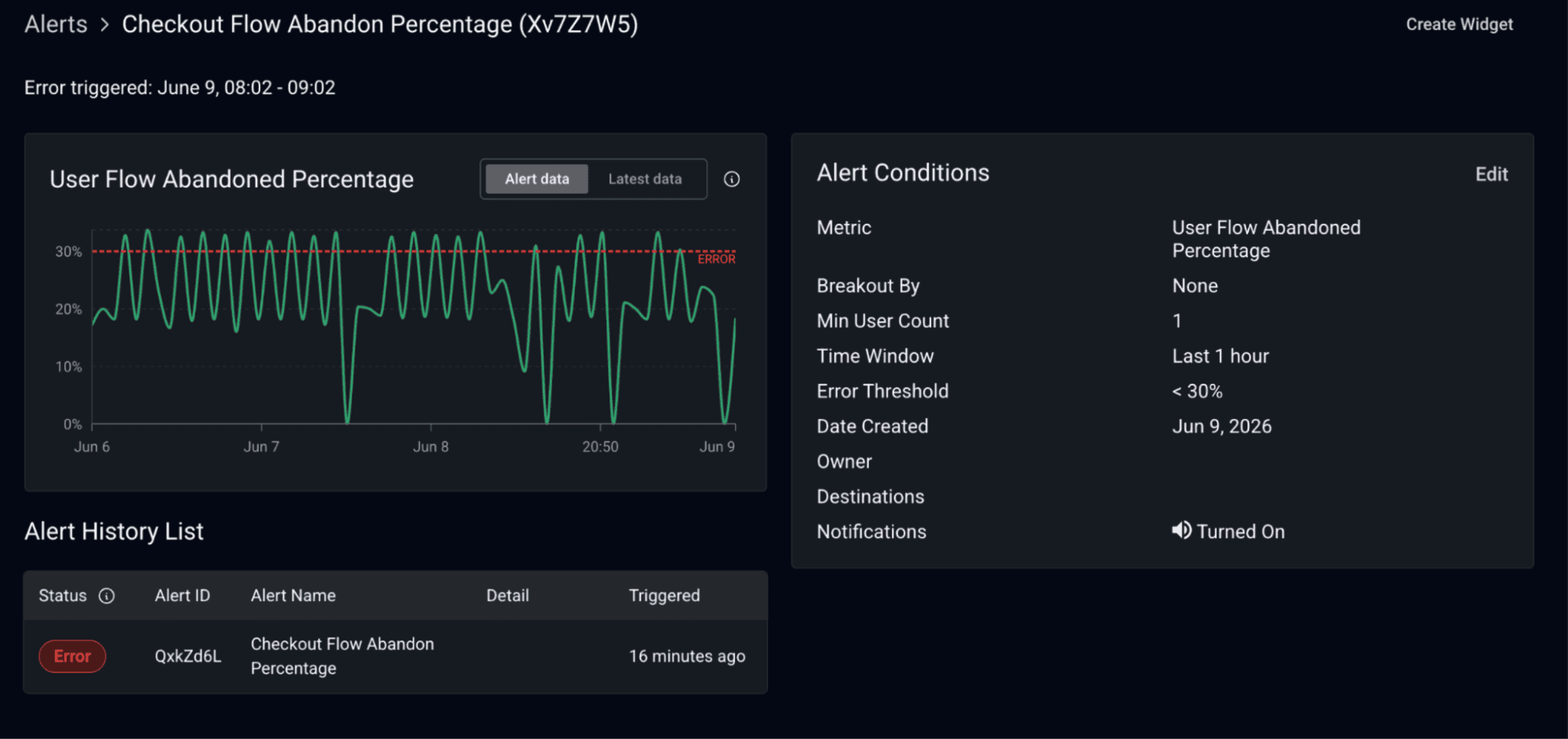The height and width of the screenshot is (739, 1568).
Task: Click the Status column info icon
Action: point(107,596)
